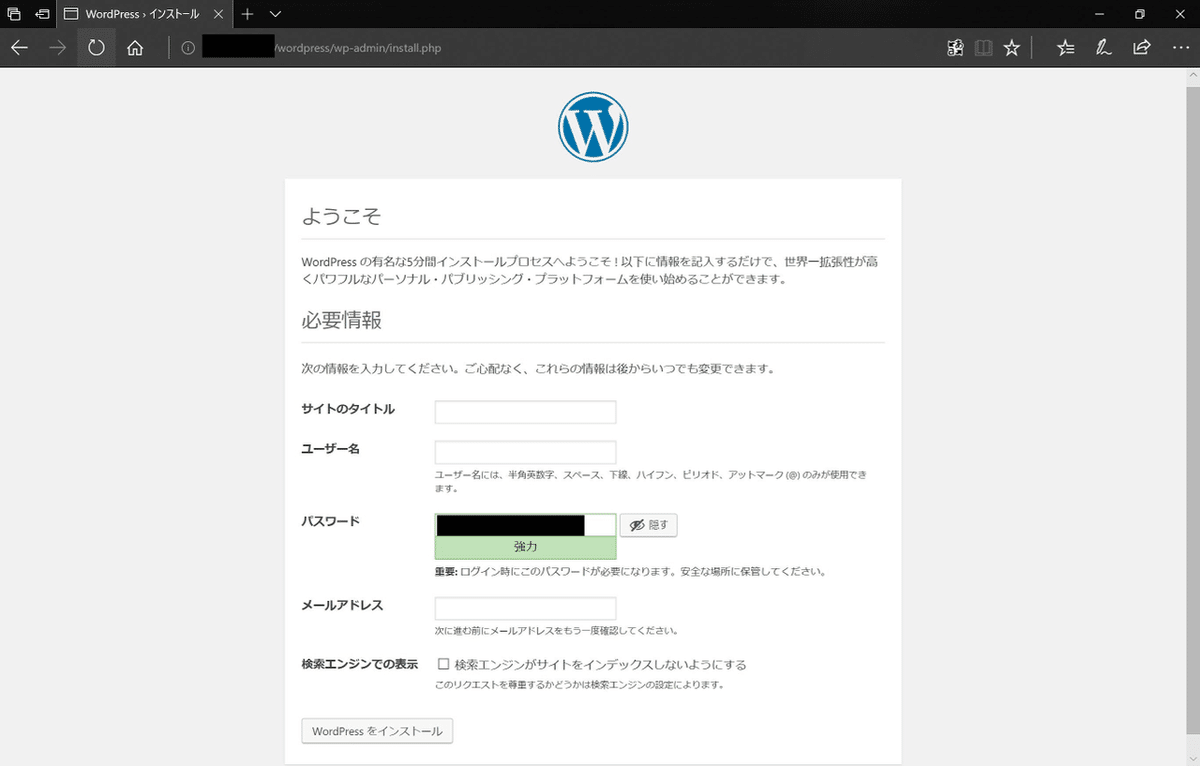Open a new tab with plus icon
The height and width of the screenshot is (766, 1200).
tap(248, 14)
